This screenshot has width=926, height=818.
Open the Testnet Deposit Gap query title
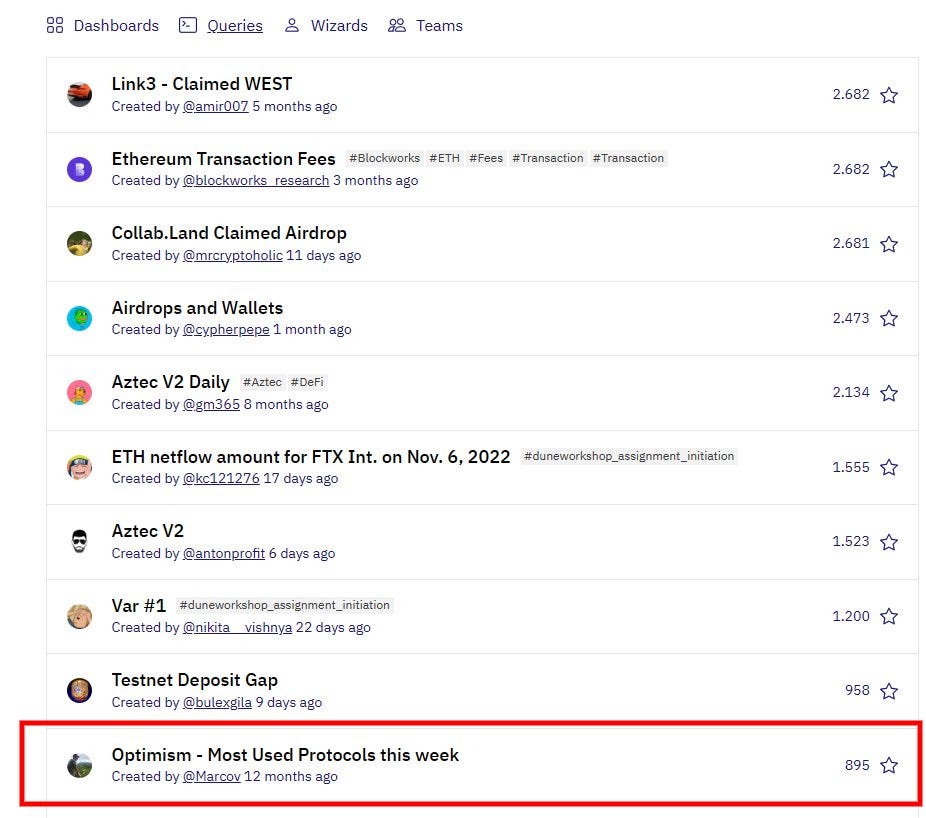pyautogui.click(x=195, y=680)
